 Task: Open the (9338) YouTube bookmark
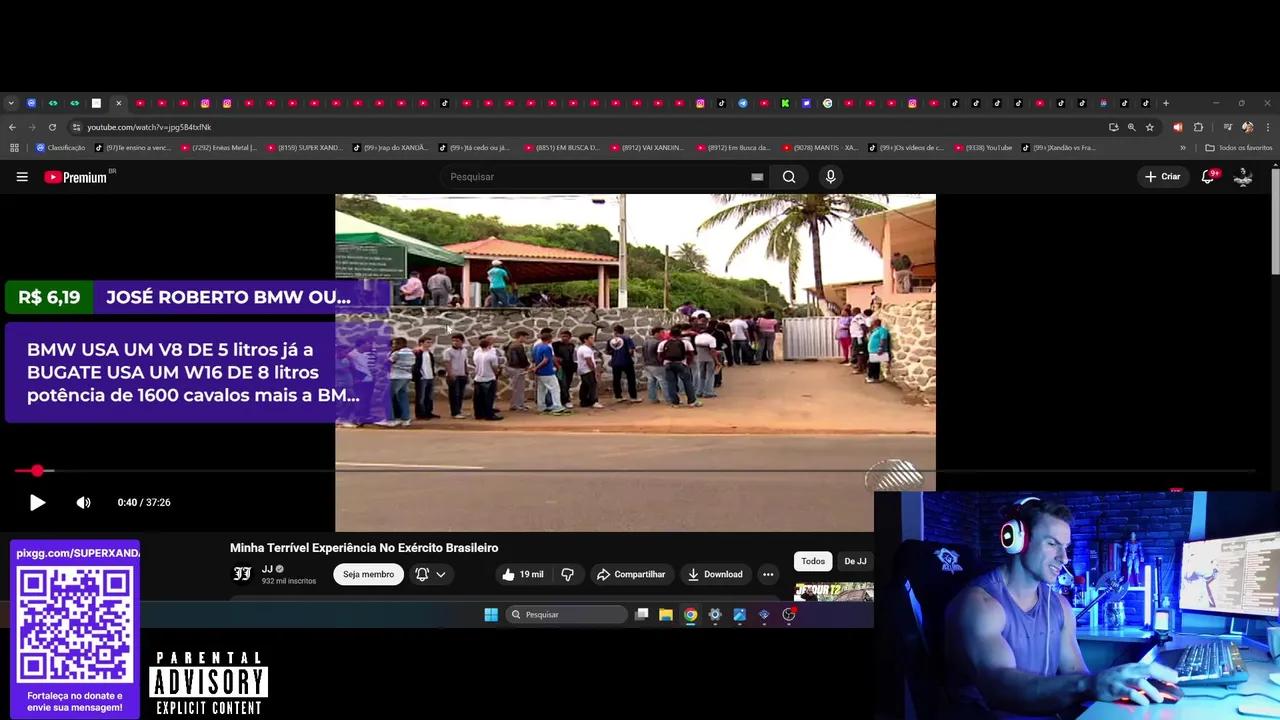point(983,148)
